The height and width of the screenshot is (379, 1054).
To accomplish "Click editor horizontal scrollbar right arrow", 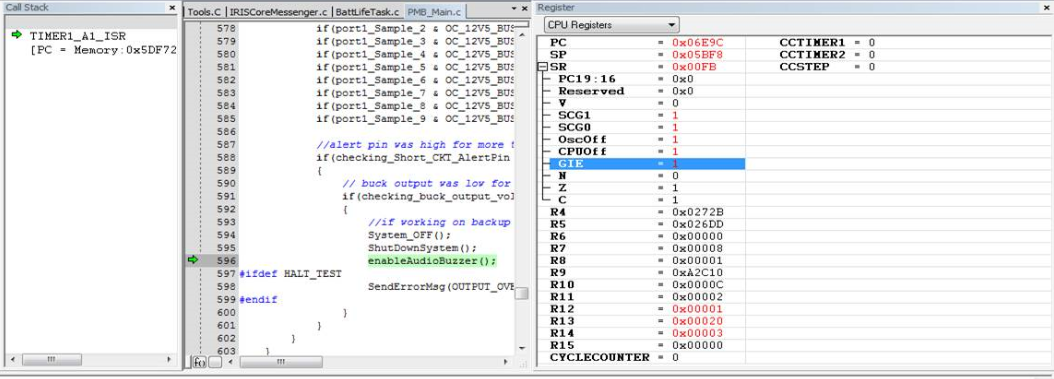I will click(x=506, y=362).
